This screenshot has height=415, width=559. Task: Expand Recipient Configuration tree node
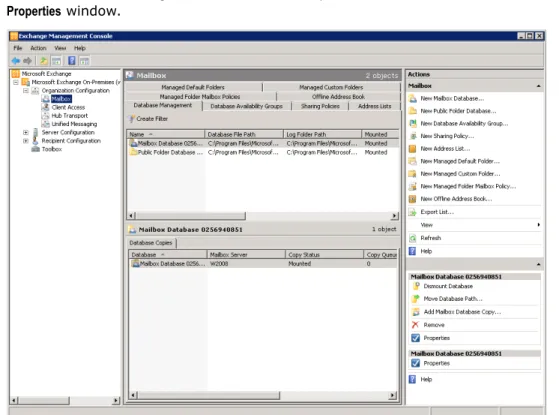pyautogui.click(x=26, y=141)
